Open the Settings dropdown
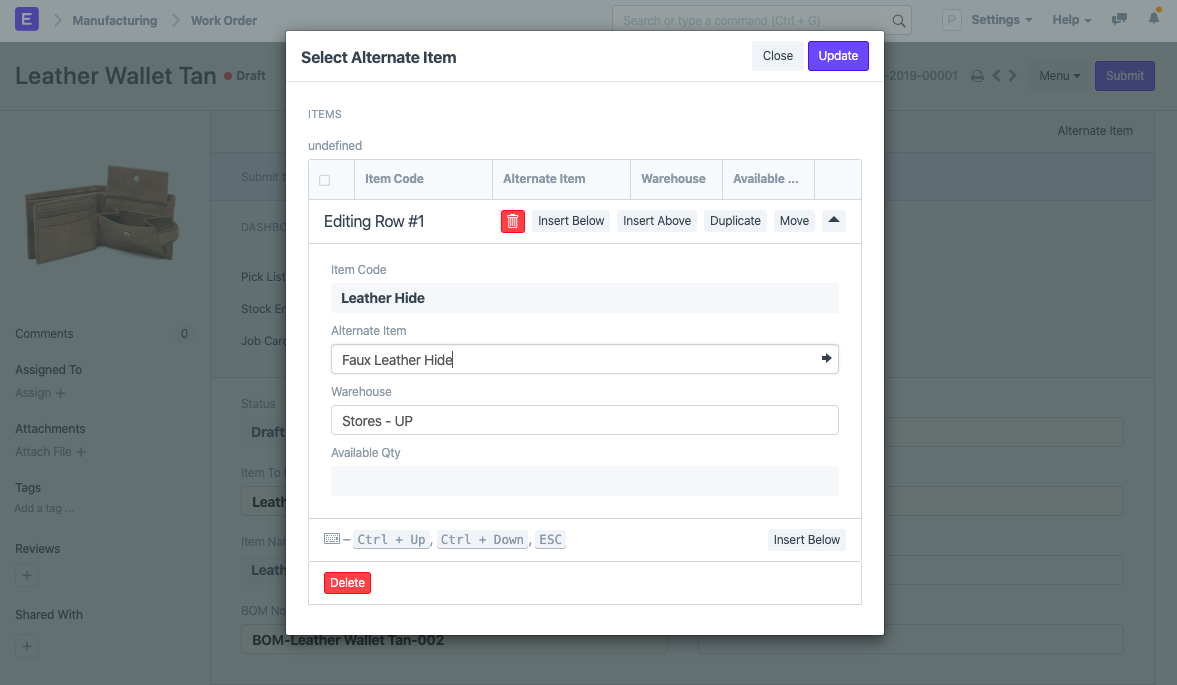Viewport: 1177px width, 685px height. click(x=1002, y=20)
